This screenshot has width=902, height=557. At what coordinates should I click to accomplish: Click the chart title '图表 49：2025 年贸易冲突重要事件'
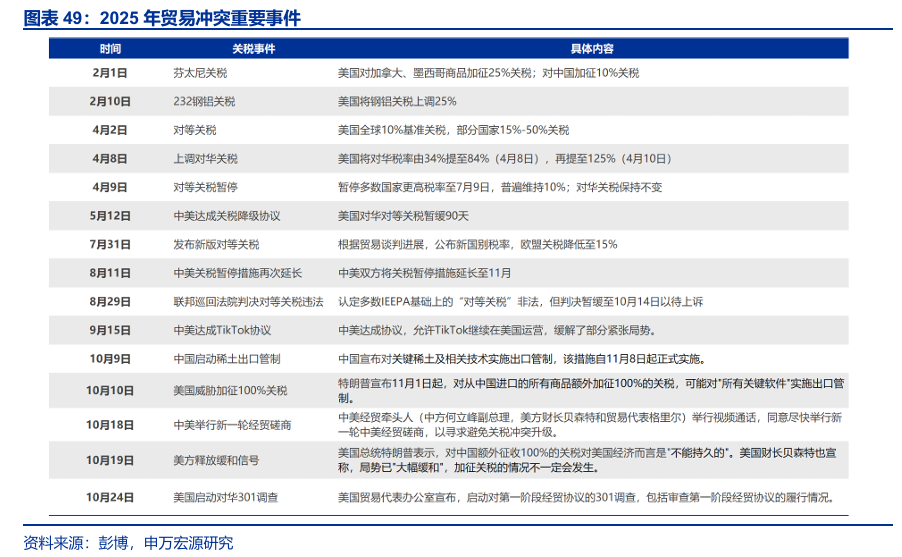(162, 18)
